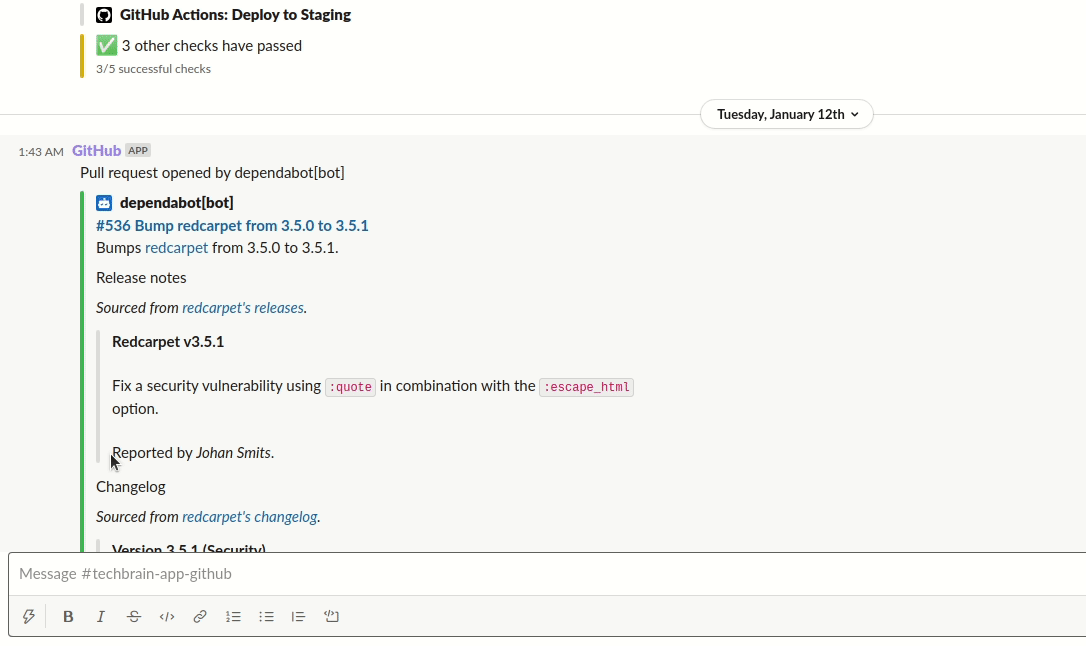The width and height of the screenshot is (1086, 646).
Task: Open the Tuesday, January 12th date dropdown
Action: [x=786, y=114]
